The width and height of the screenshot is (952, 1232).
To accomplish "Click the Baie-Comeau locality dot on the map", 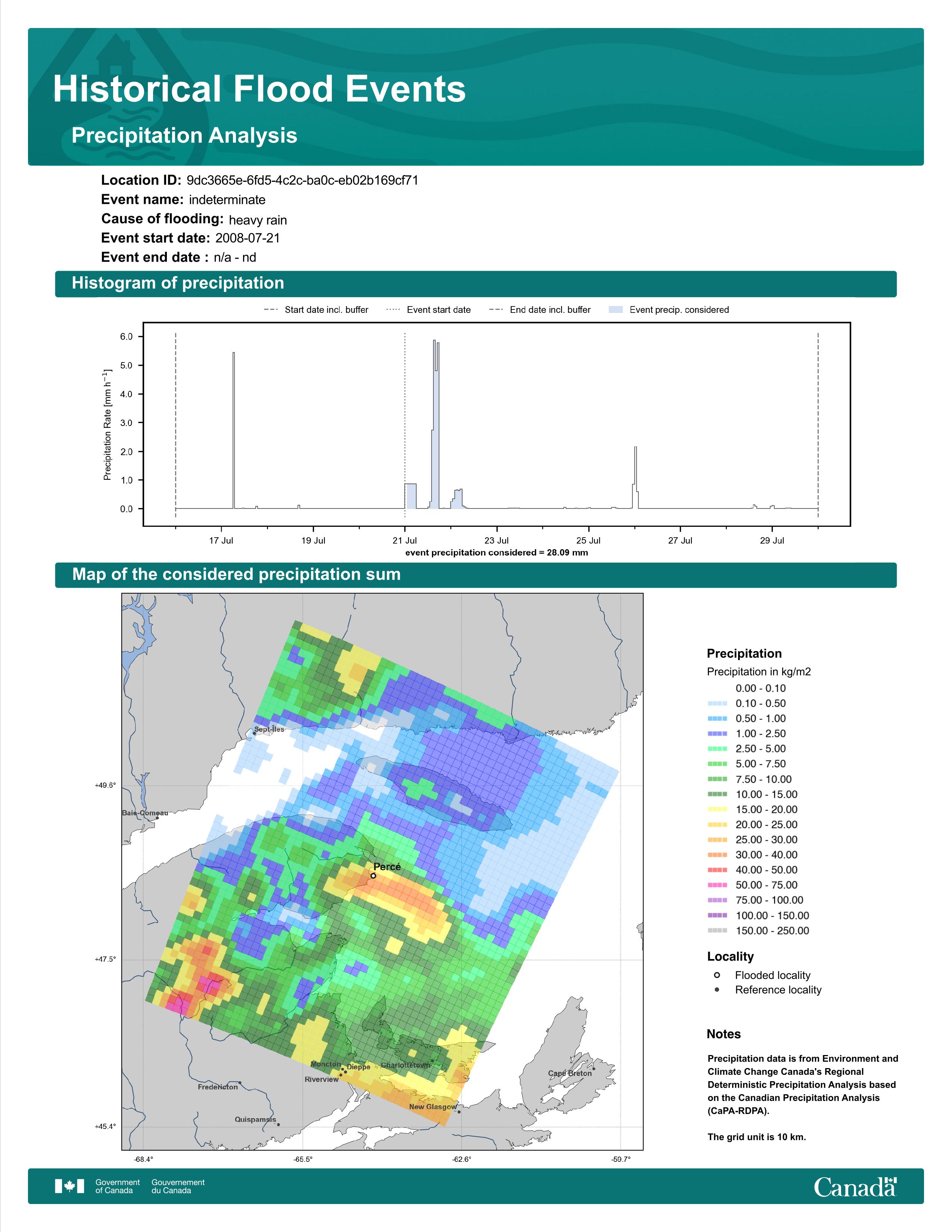I will tap(157, 818).
